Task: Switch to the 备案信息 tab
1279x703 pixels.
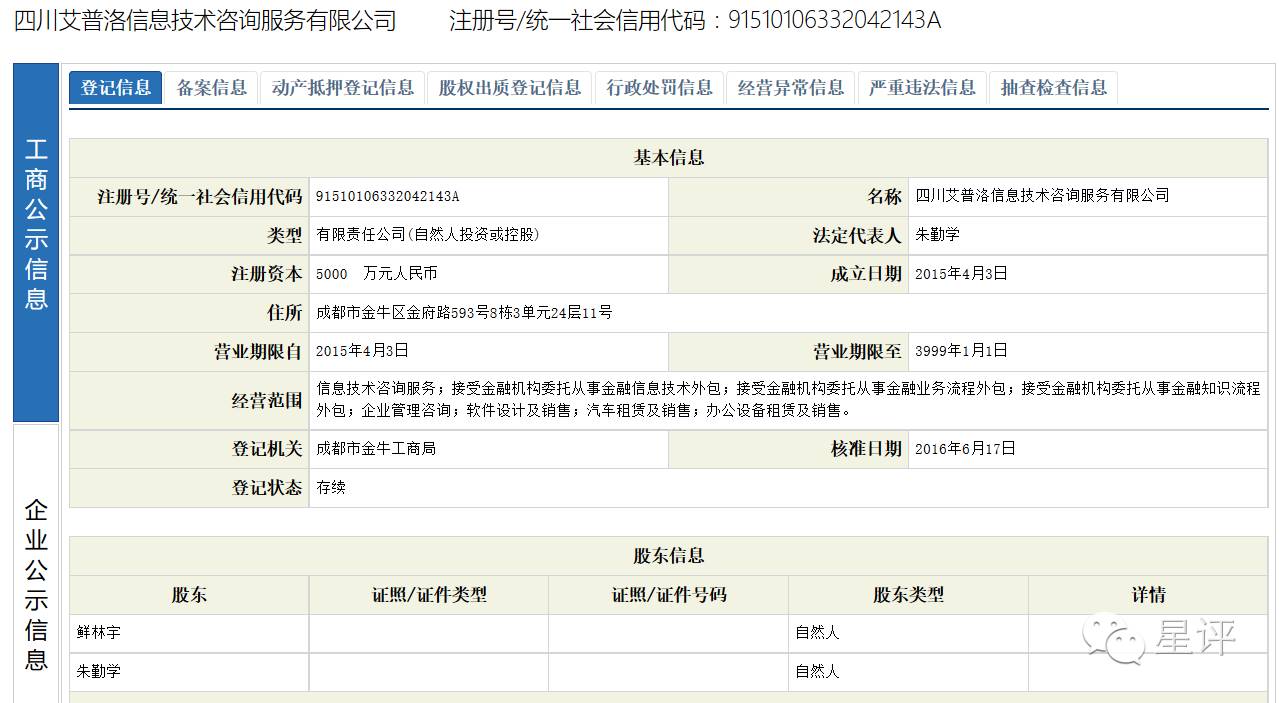Action: (210, 87)
